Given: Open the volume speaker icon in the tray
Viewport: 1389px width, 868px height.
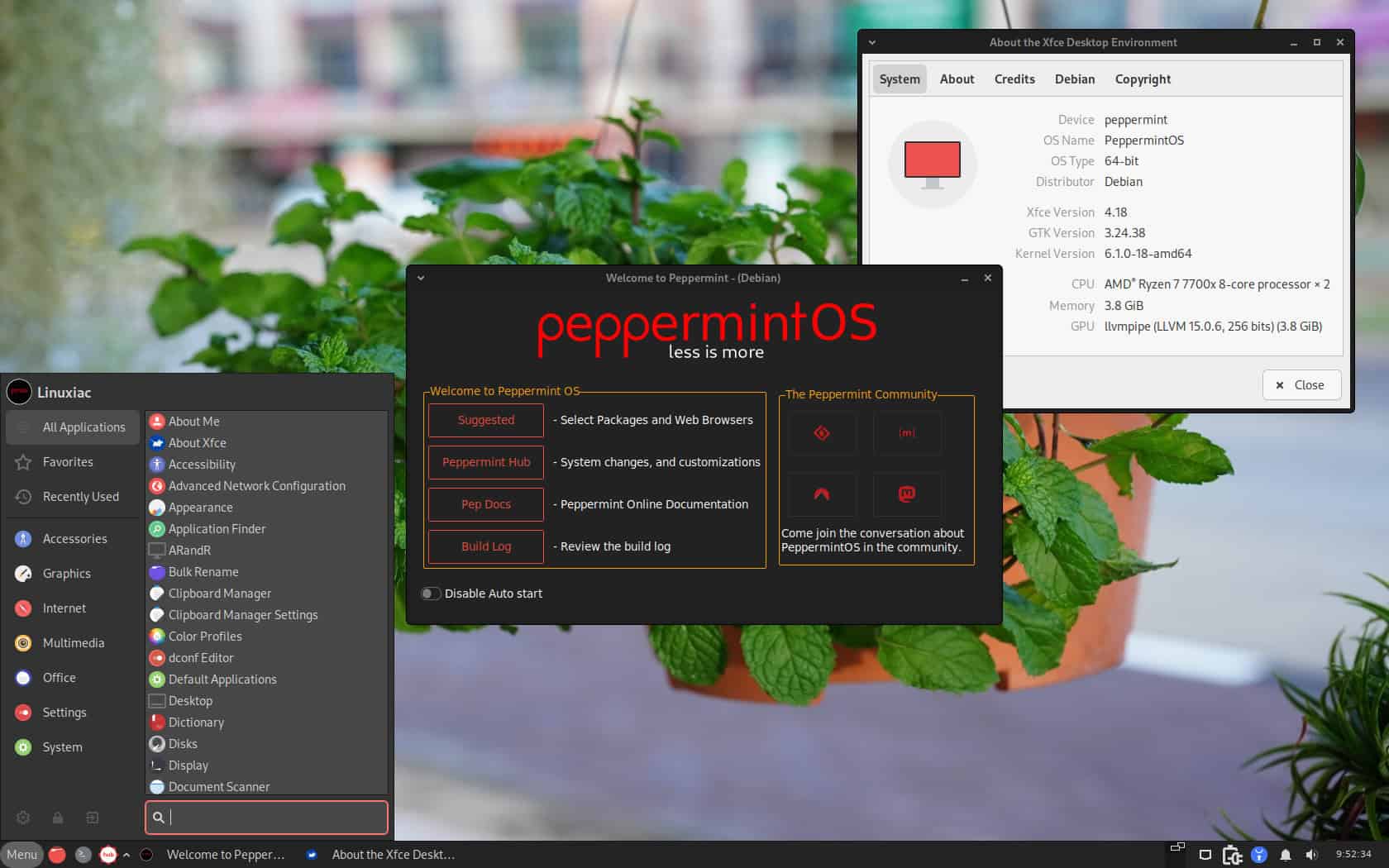Looking at the screenshot, I should point(1310,854).
